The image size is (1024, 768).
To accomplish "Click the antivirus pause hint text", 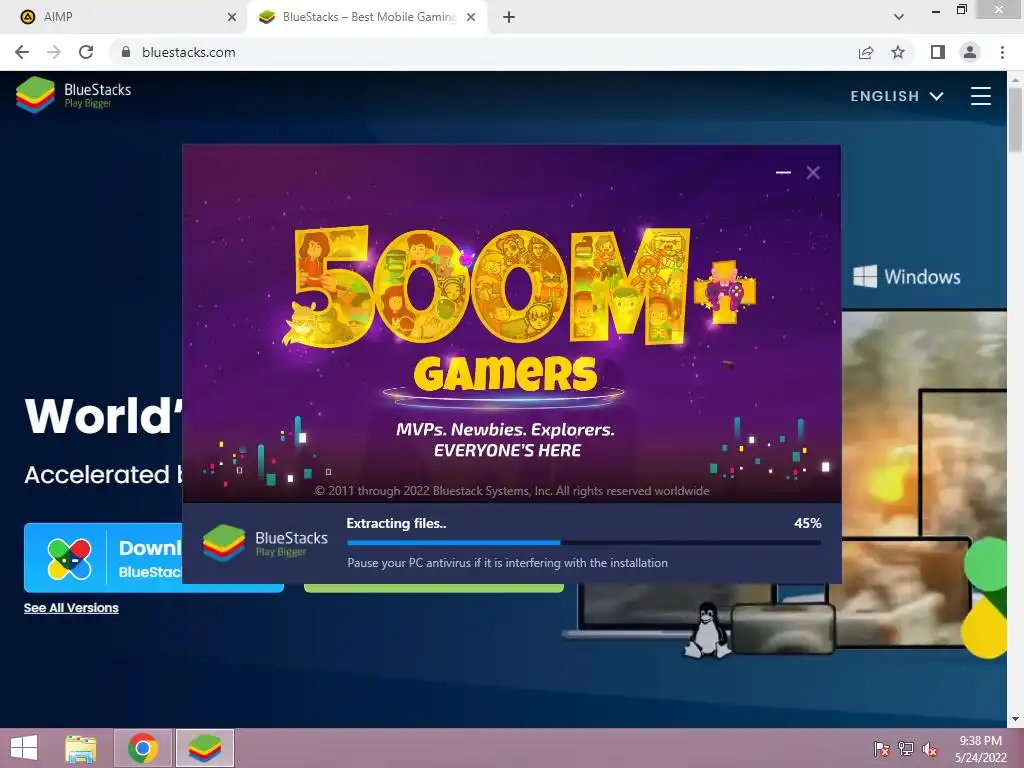I will (x=507, y=562).
